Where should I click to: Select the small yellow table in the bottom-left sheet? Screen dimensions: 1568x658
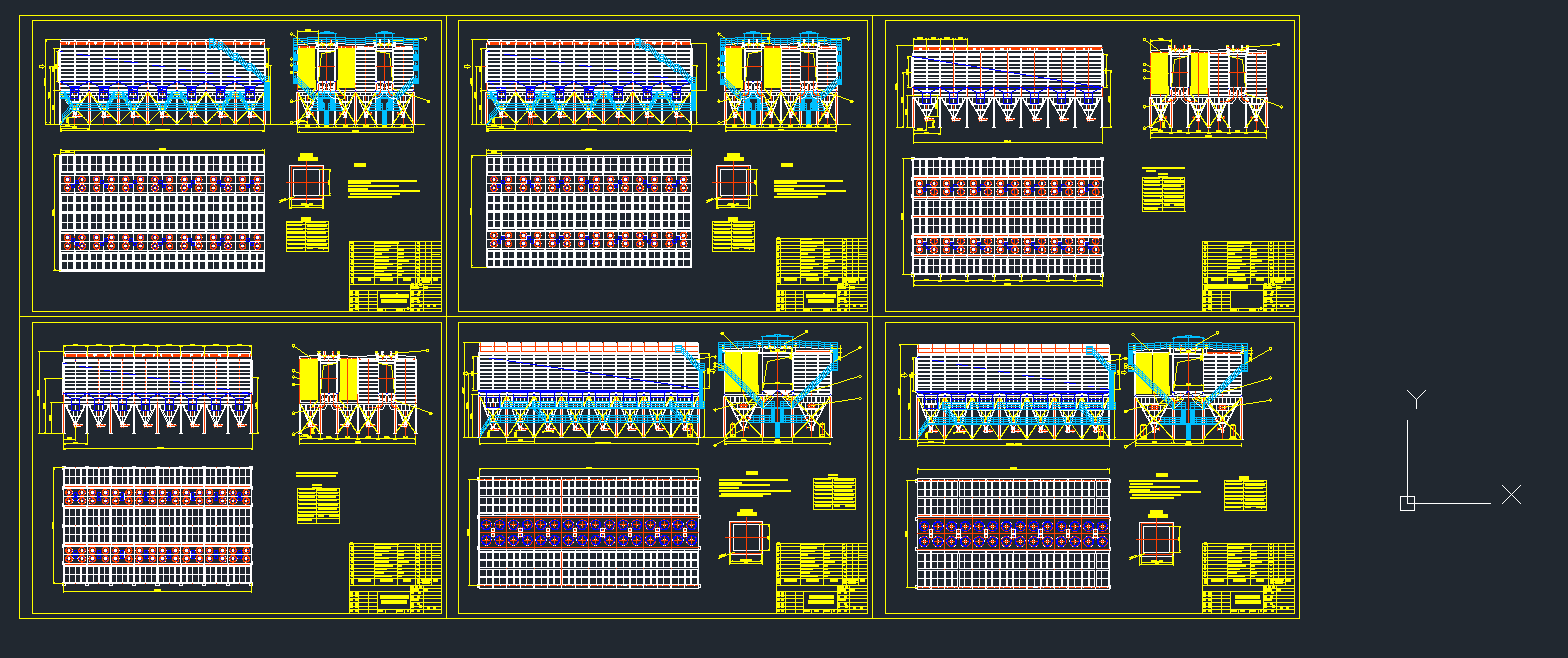coord(318,504)
